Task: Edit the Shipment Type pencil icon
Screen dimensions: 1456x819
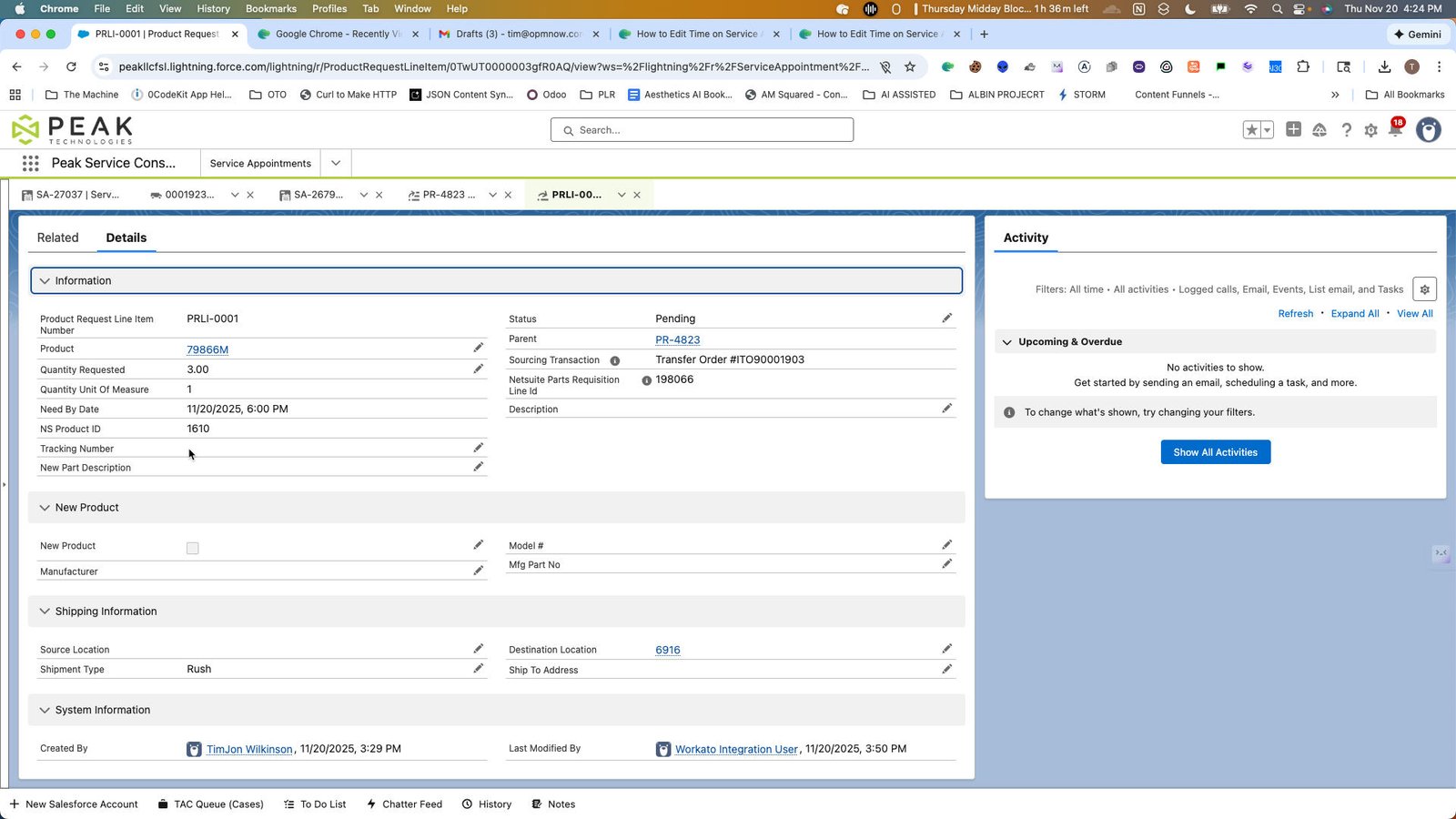Action: (478, 668)
